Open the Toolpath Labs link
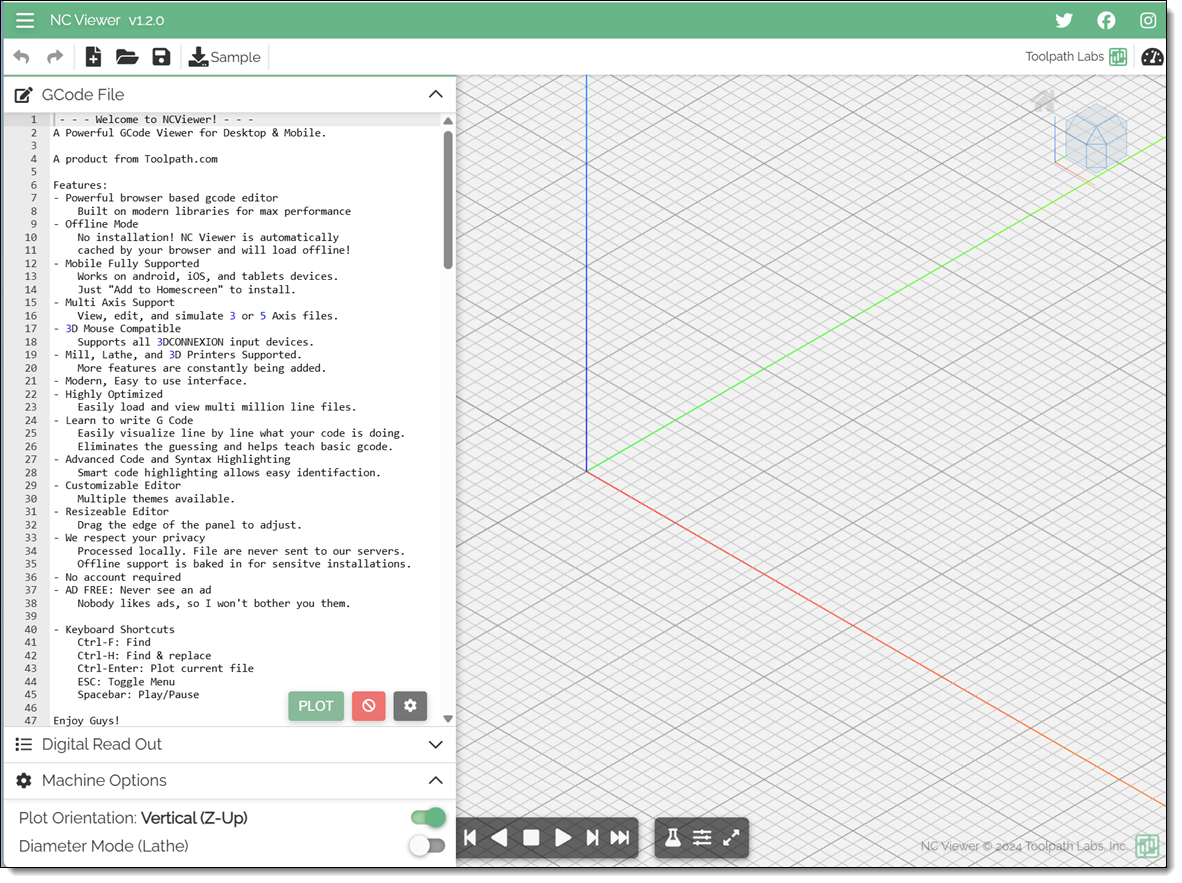Viewport: 1182px width, 883px height. (x=1076, y=57)
